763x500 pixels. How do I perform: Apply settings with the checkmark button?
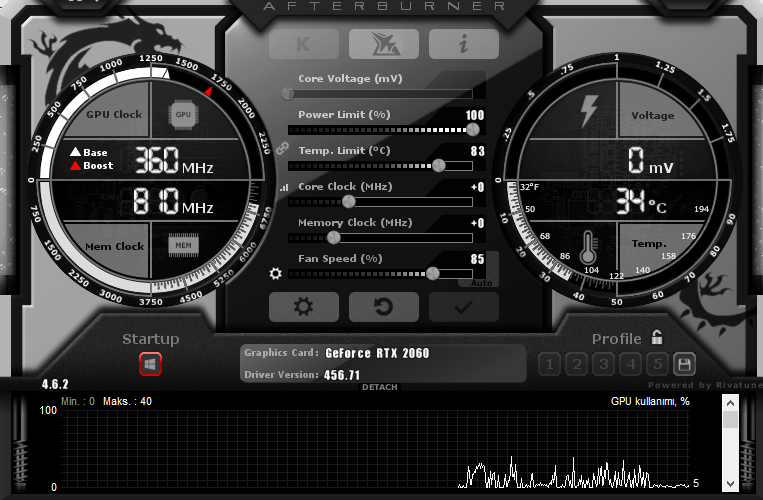[x=463, y=307]
